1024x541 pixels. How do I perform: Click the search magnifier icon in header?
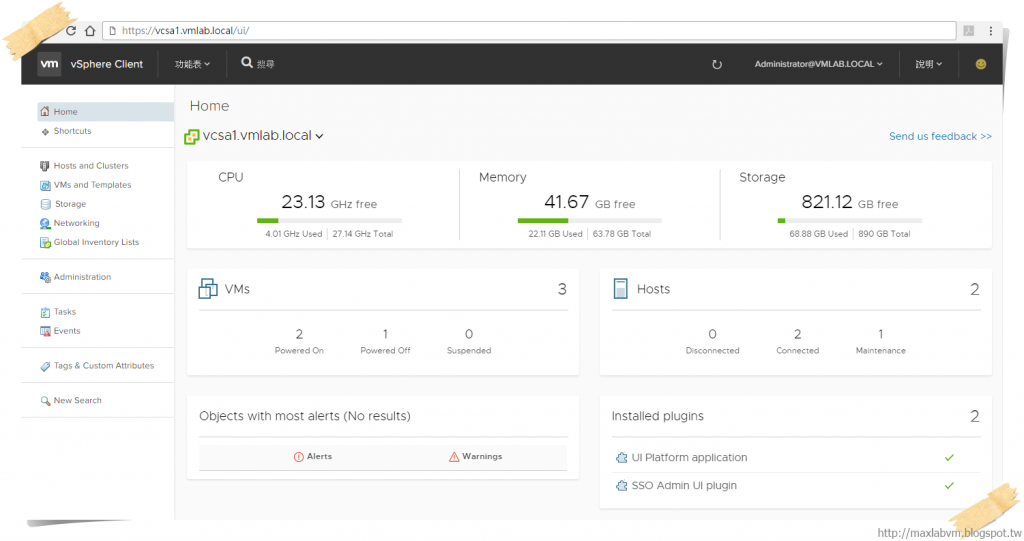coord(247,63)
